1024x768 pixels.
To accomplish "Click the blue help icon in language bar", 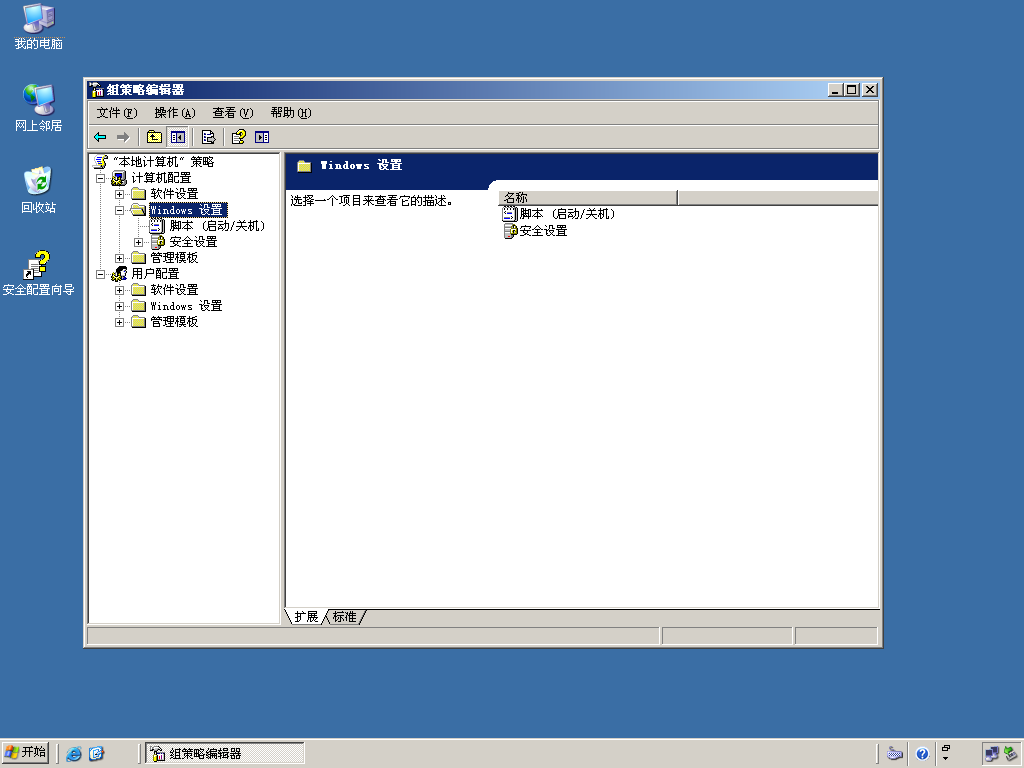I will coord(922,754).
